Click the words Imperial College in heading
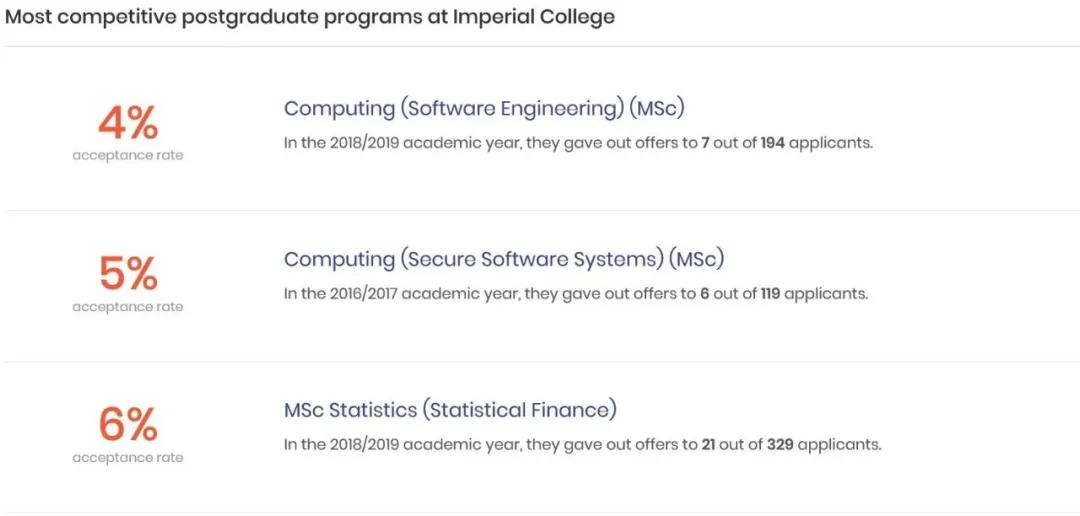 click(x=534, y=18)
